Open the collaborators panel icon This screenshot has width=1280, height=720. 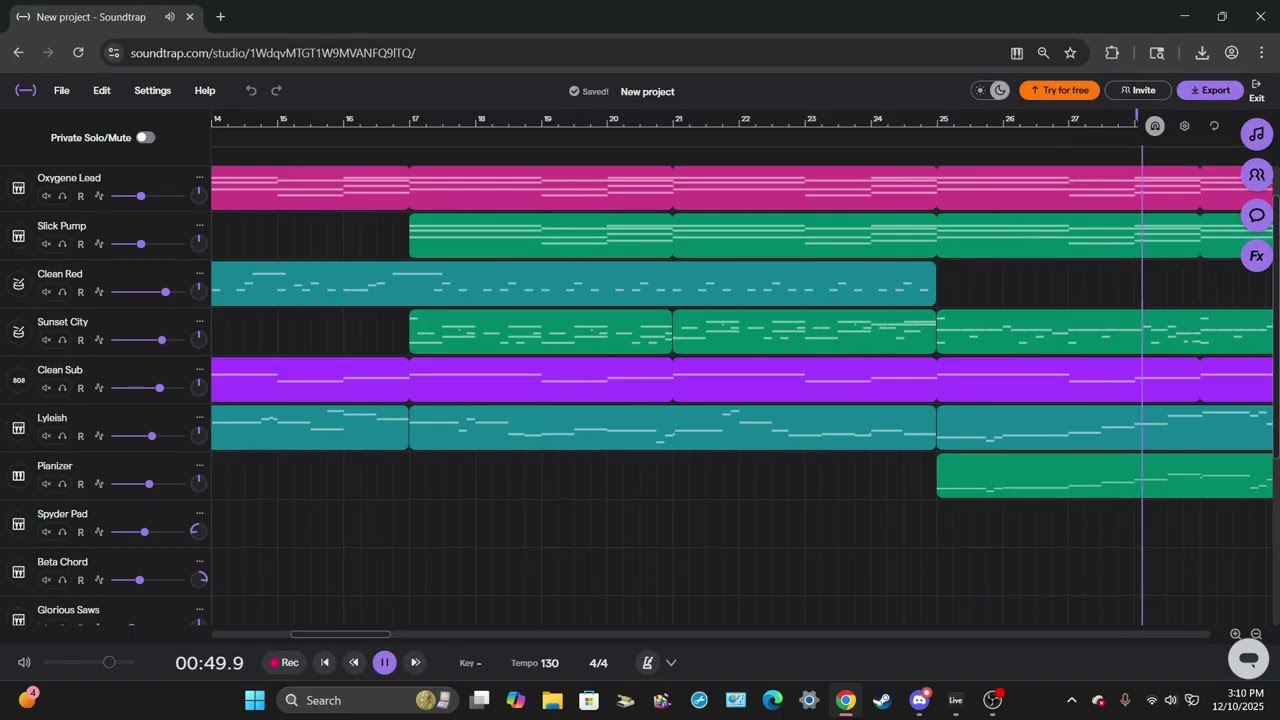(1257, 175)
